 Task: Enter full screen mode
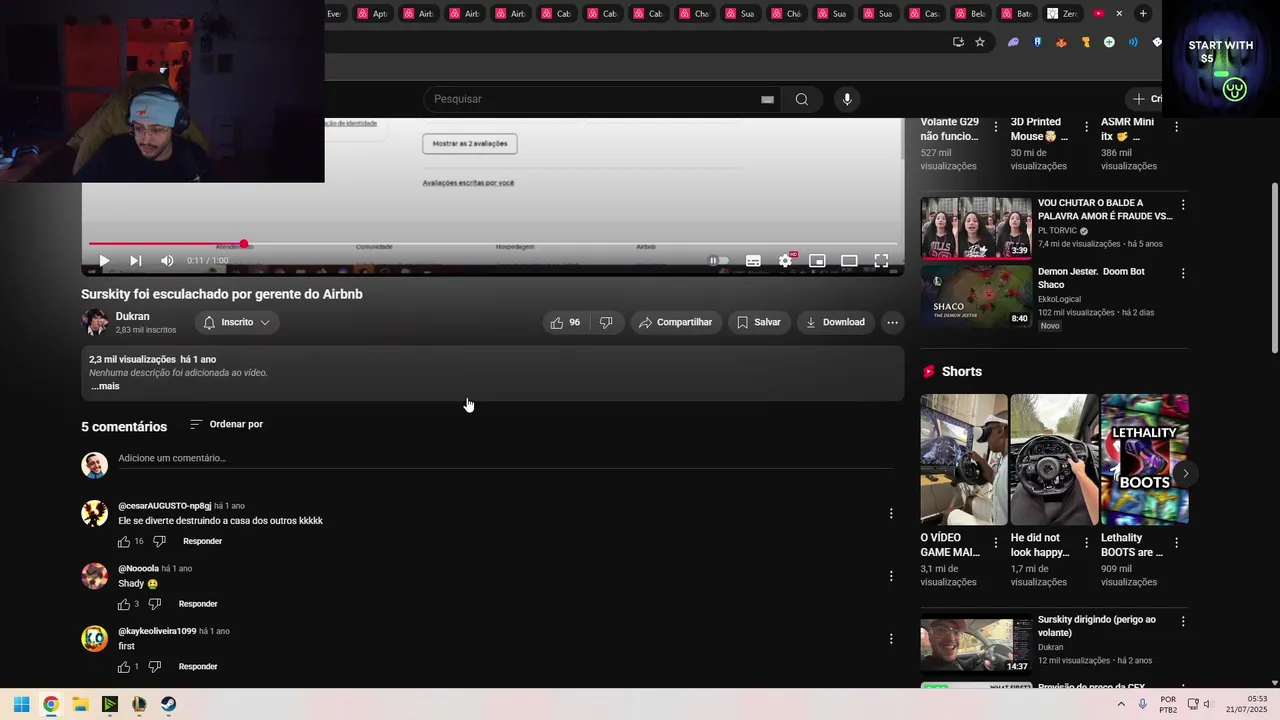point(881,261)
